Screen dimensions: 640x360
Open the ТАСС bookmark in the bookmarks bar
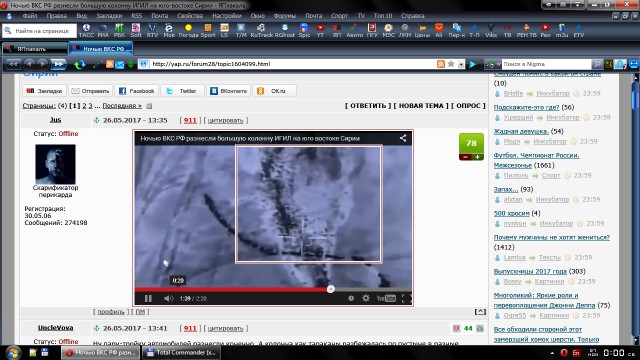pos(86,31)
